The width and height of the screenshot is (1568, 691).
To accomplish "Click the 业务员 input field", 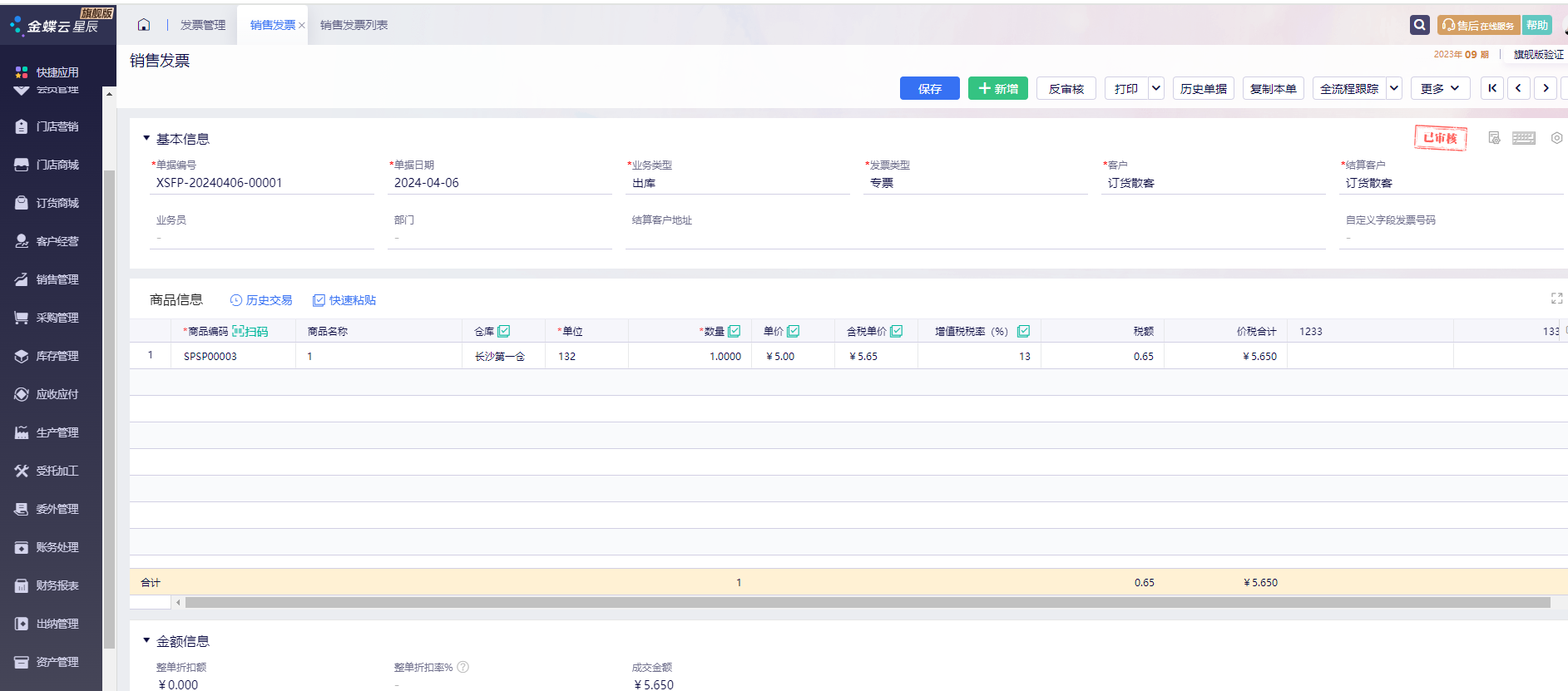I will (262, 238).
